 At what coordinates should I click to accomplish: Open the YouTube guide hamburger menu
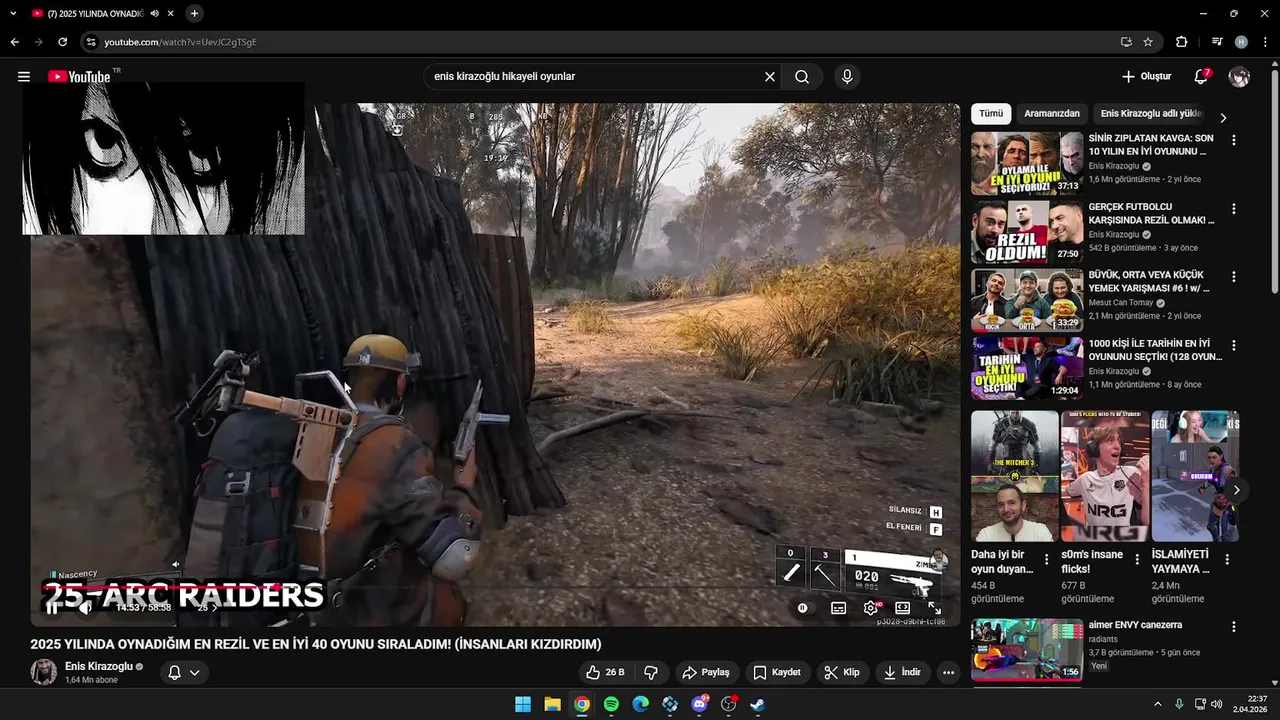coord(24,77)
